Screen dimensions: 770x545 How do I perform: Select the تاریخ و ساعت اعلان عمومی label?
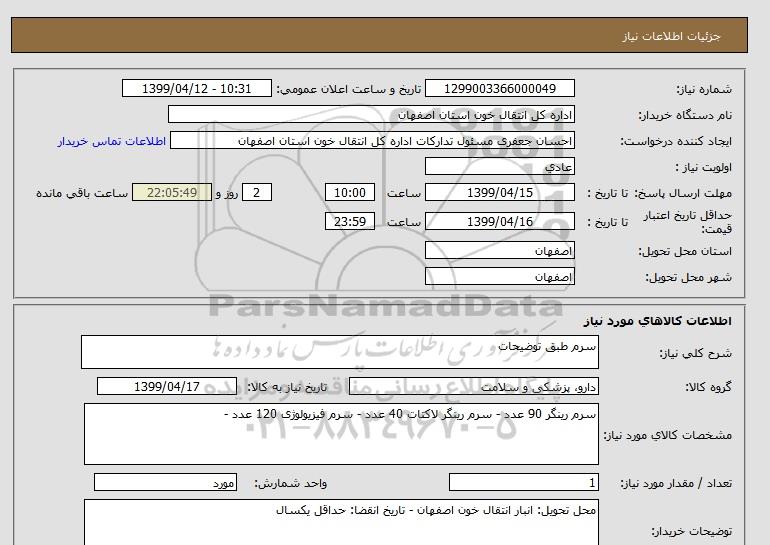tap(349, 89)
